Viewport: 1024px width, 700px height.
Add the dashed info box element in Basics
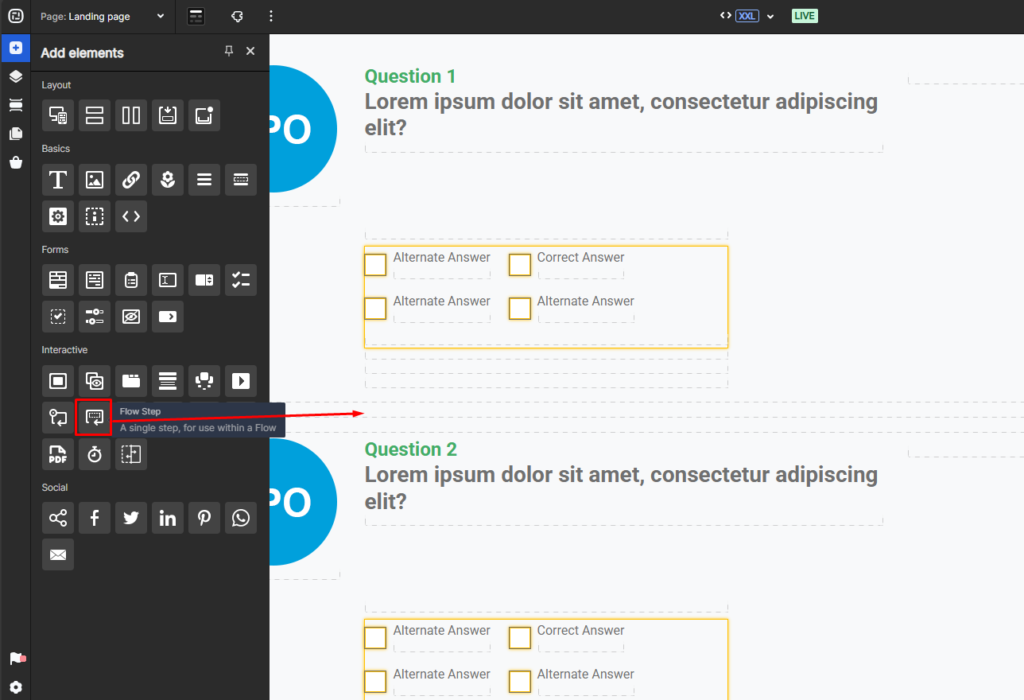coord(95,216)
